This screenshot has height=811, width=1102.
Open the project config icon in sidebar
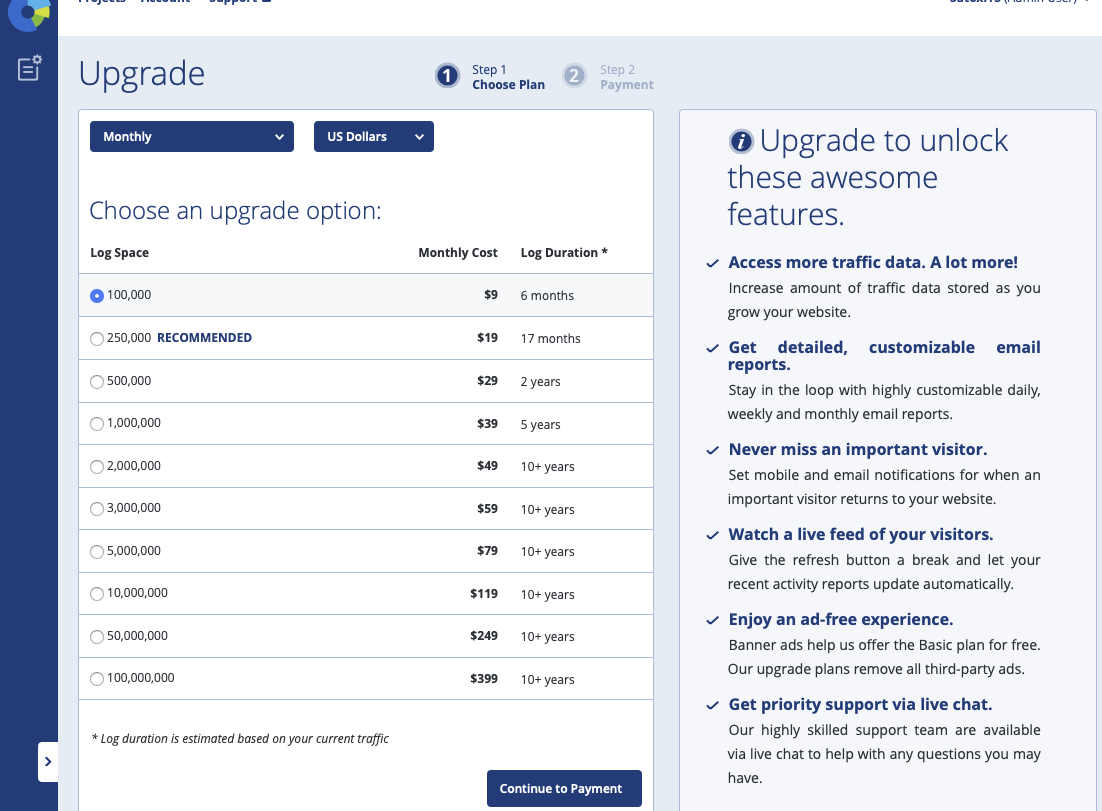point(29,68)
